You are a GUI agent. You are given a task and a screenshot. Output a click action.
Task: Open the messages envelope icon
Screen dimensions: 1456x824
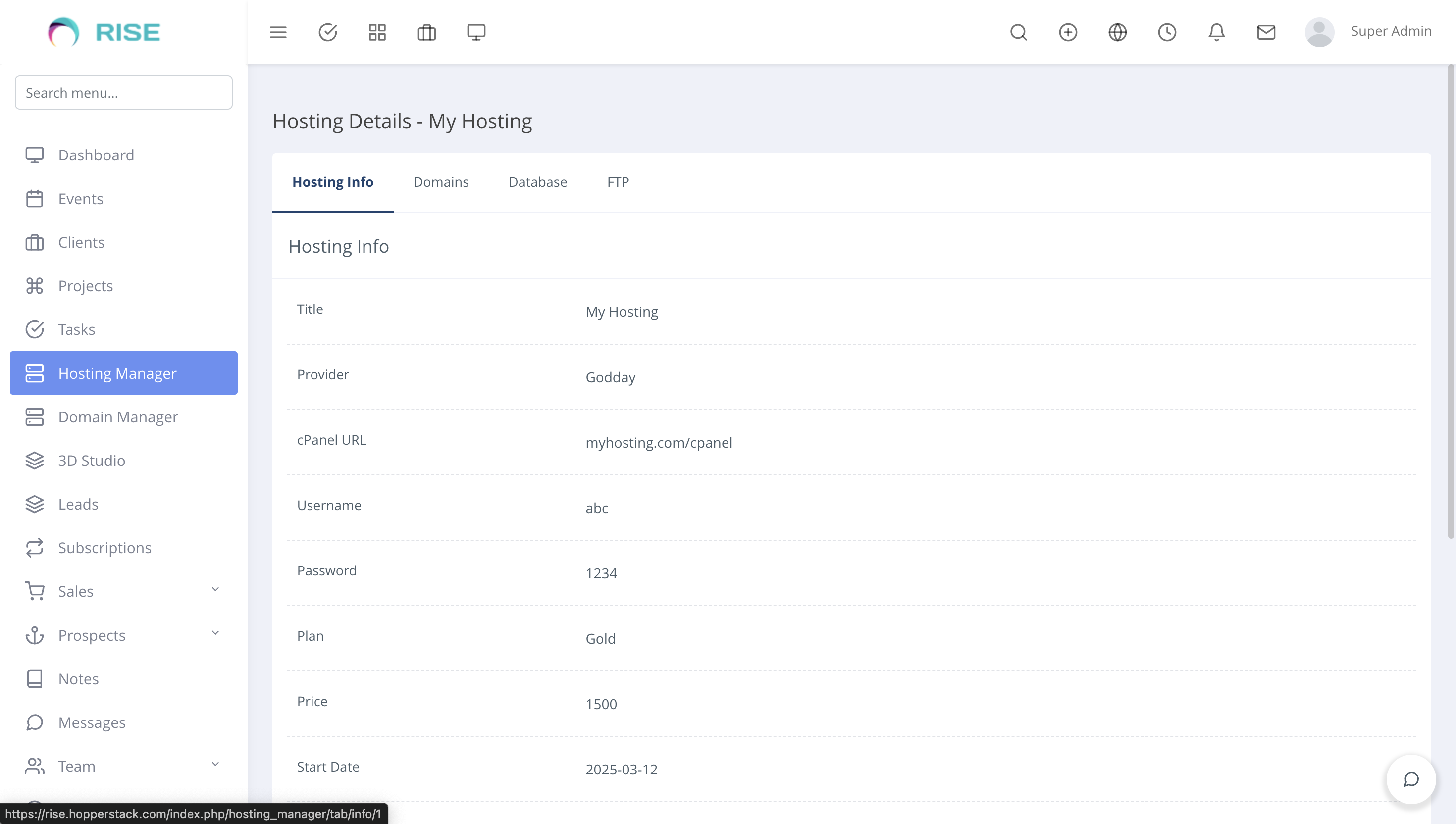click(1266, 32)
